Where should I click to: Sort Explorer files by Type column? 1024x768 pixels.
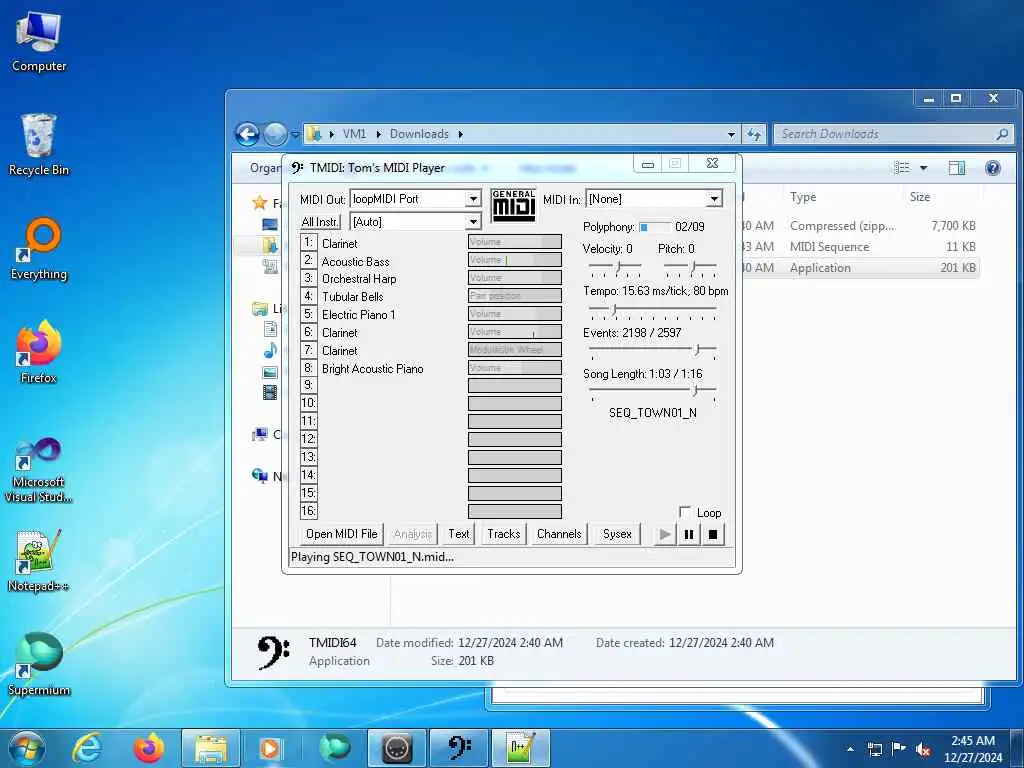click(x=803, y=197)
